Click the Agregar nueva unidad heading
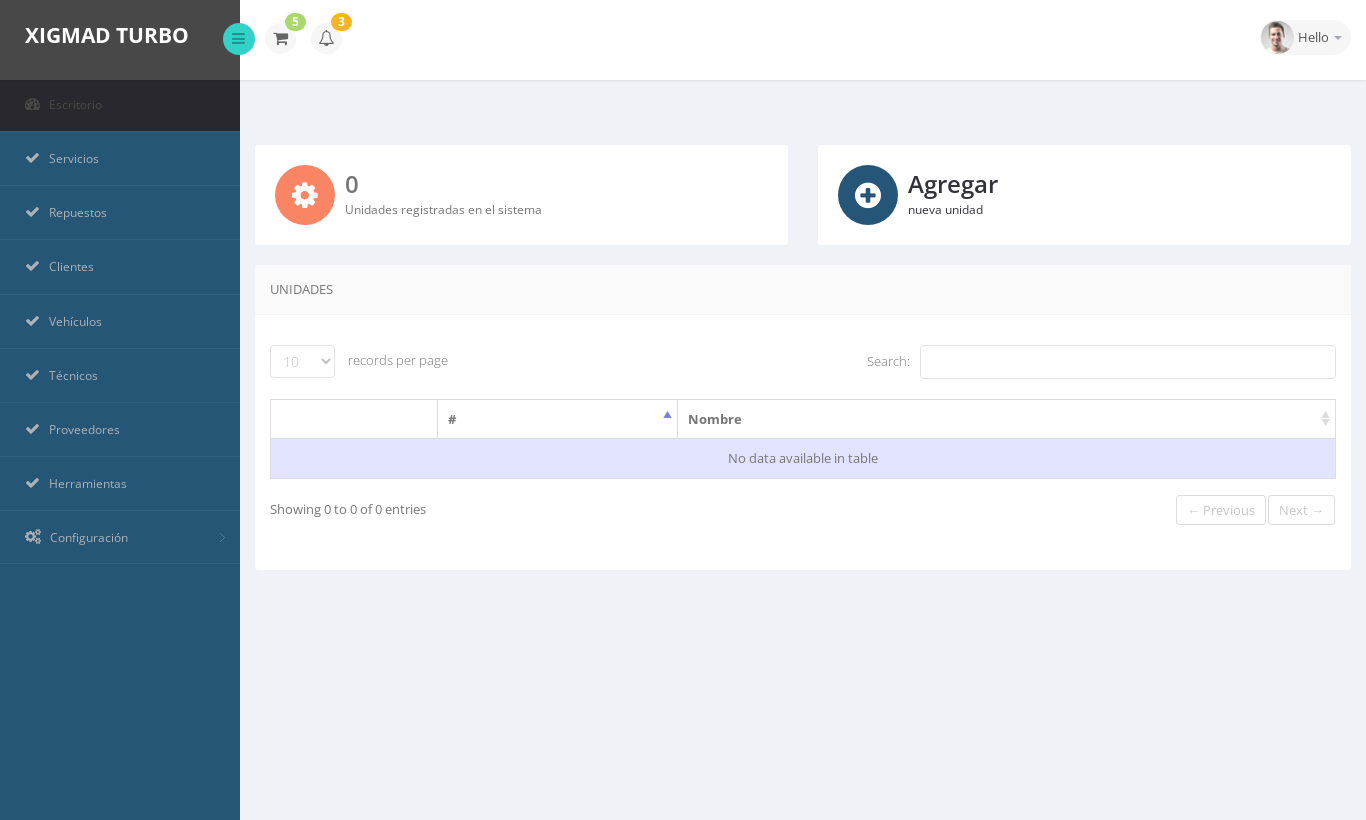1366x820 pixels. (953, 184)
